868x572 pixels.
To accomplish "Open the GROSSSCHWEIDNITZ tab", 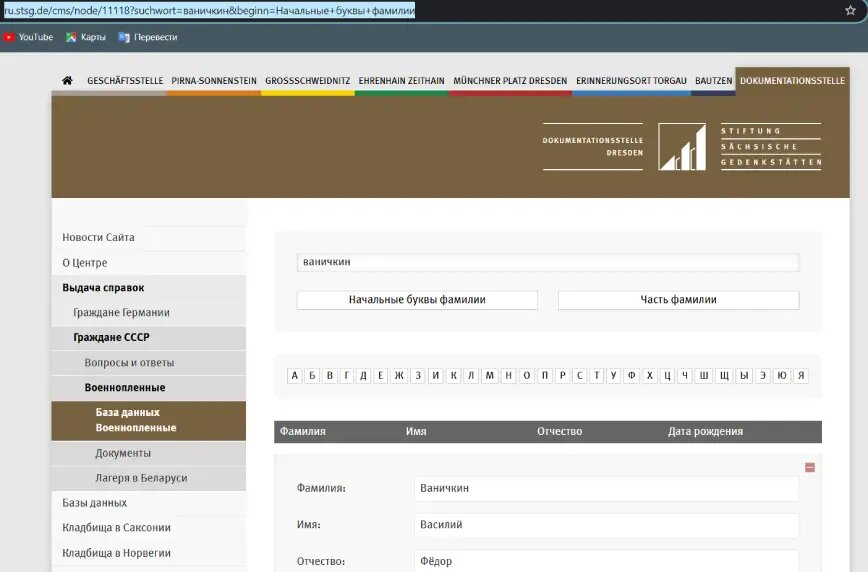I will tap(307, 81).
